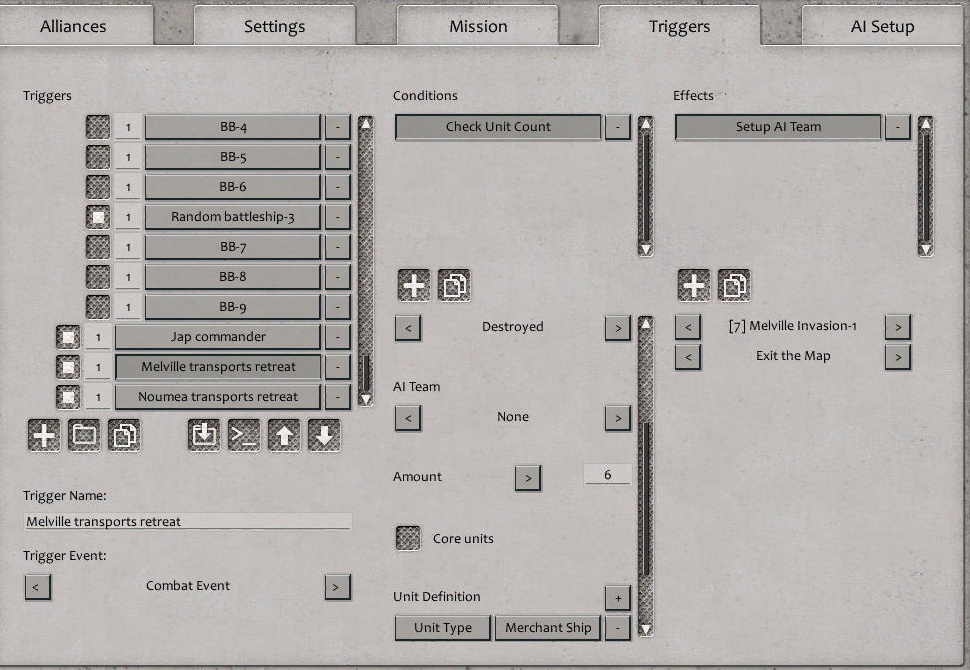Click the folder icon below Triggers list

(x=84, y=436)
